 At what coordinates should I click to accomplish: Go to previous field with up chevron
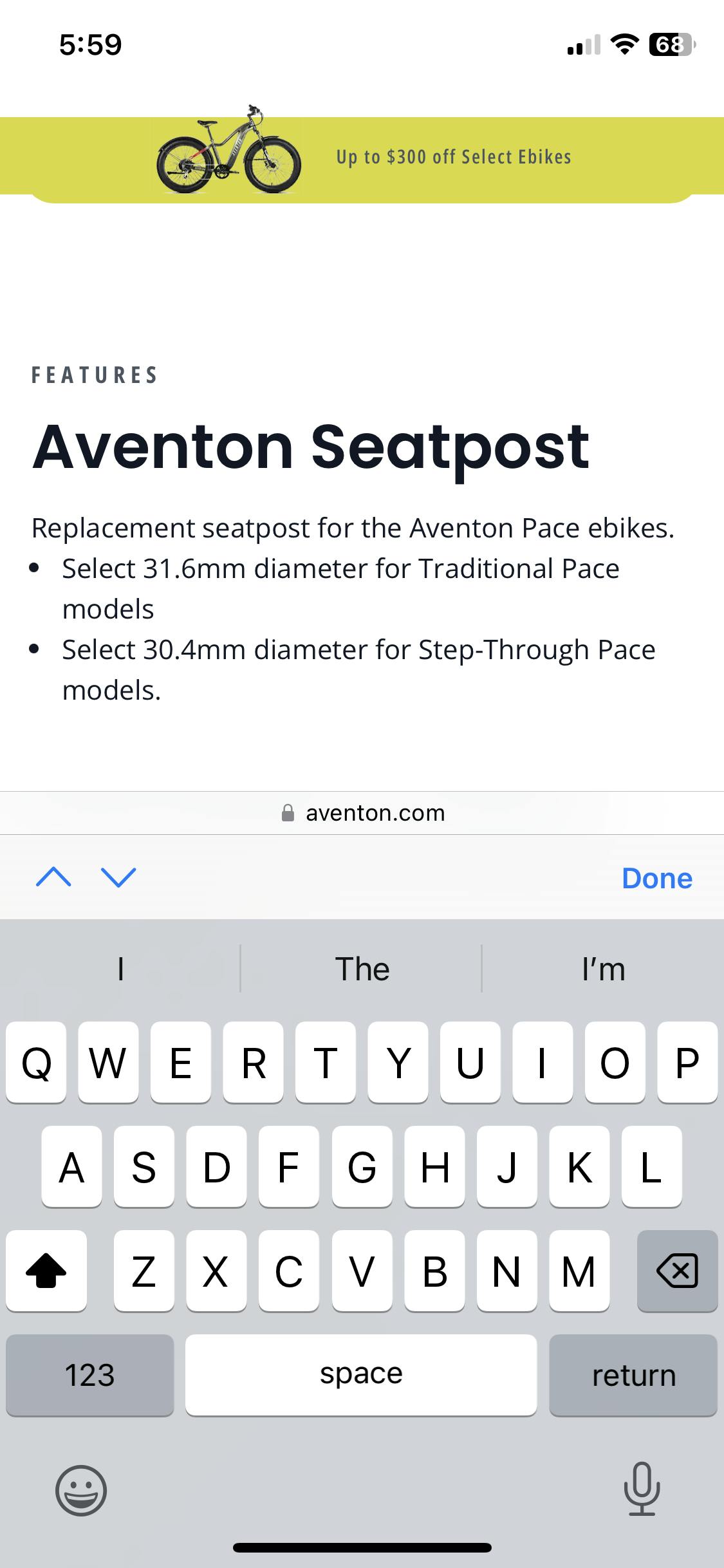coord(54,877)
